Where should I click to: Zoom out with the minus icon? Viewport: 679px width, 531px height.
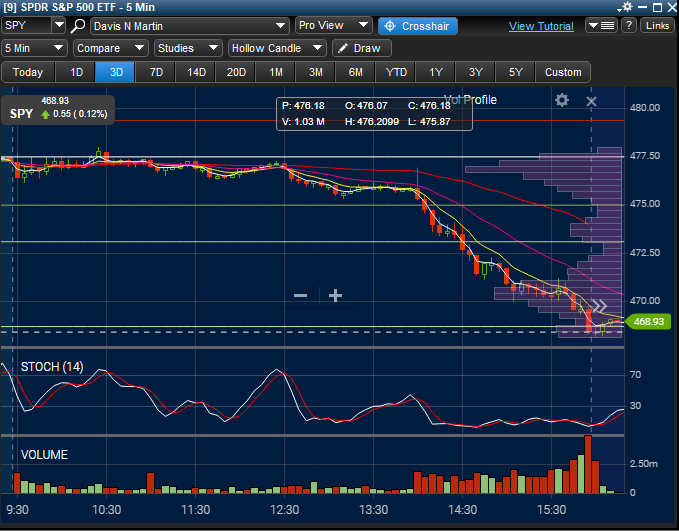tap(300, 296)
